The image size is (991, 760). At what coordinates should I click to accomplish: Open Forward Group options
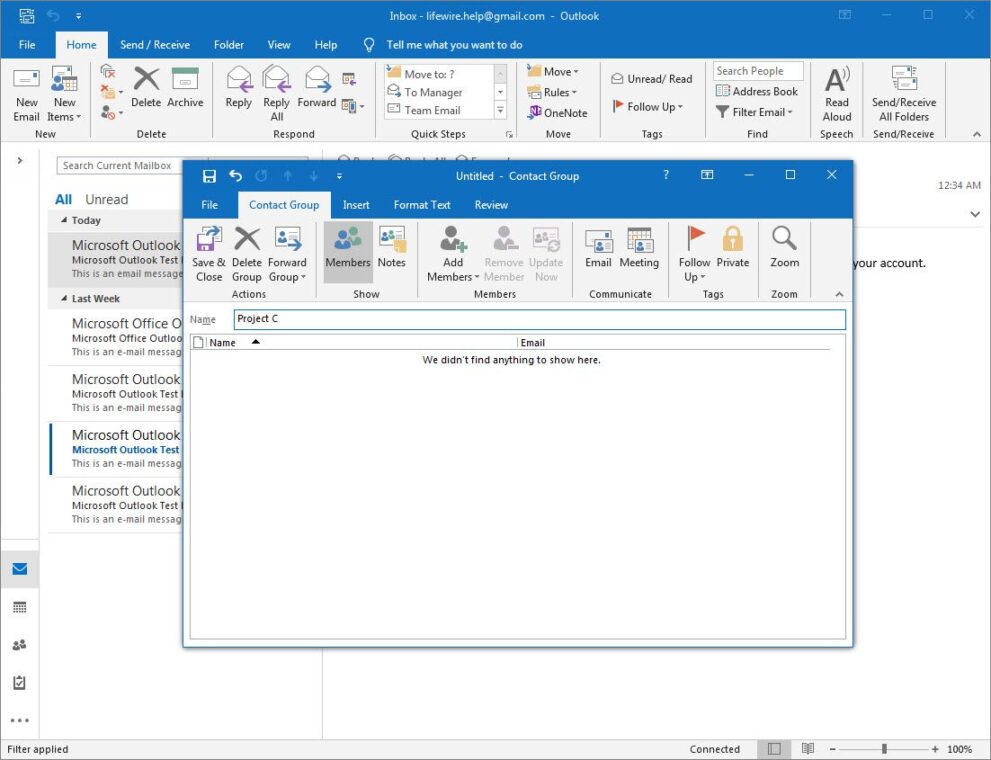287,254
